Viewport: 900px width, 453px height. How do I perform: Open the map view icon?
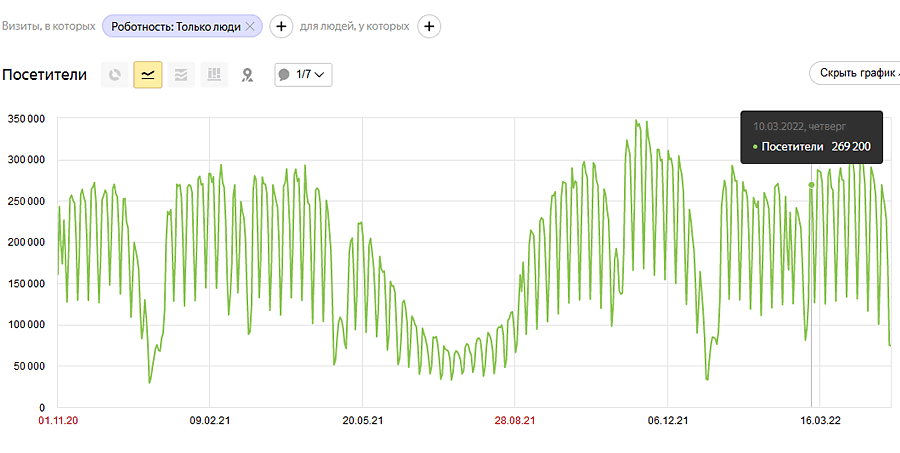point(247,74)
